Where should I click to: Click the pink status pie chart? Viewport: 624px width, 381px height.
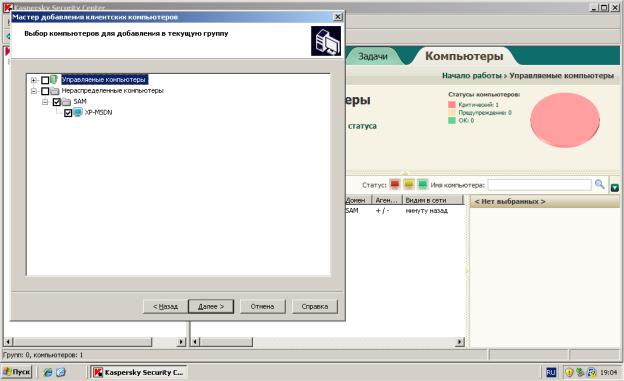coord(565,120)
